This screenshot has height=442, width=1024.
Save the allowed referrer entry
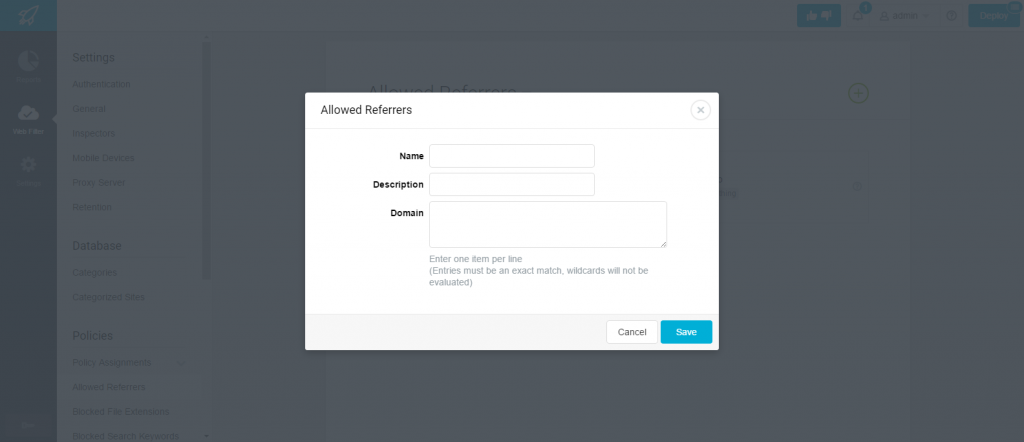686,332
